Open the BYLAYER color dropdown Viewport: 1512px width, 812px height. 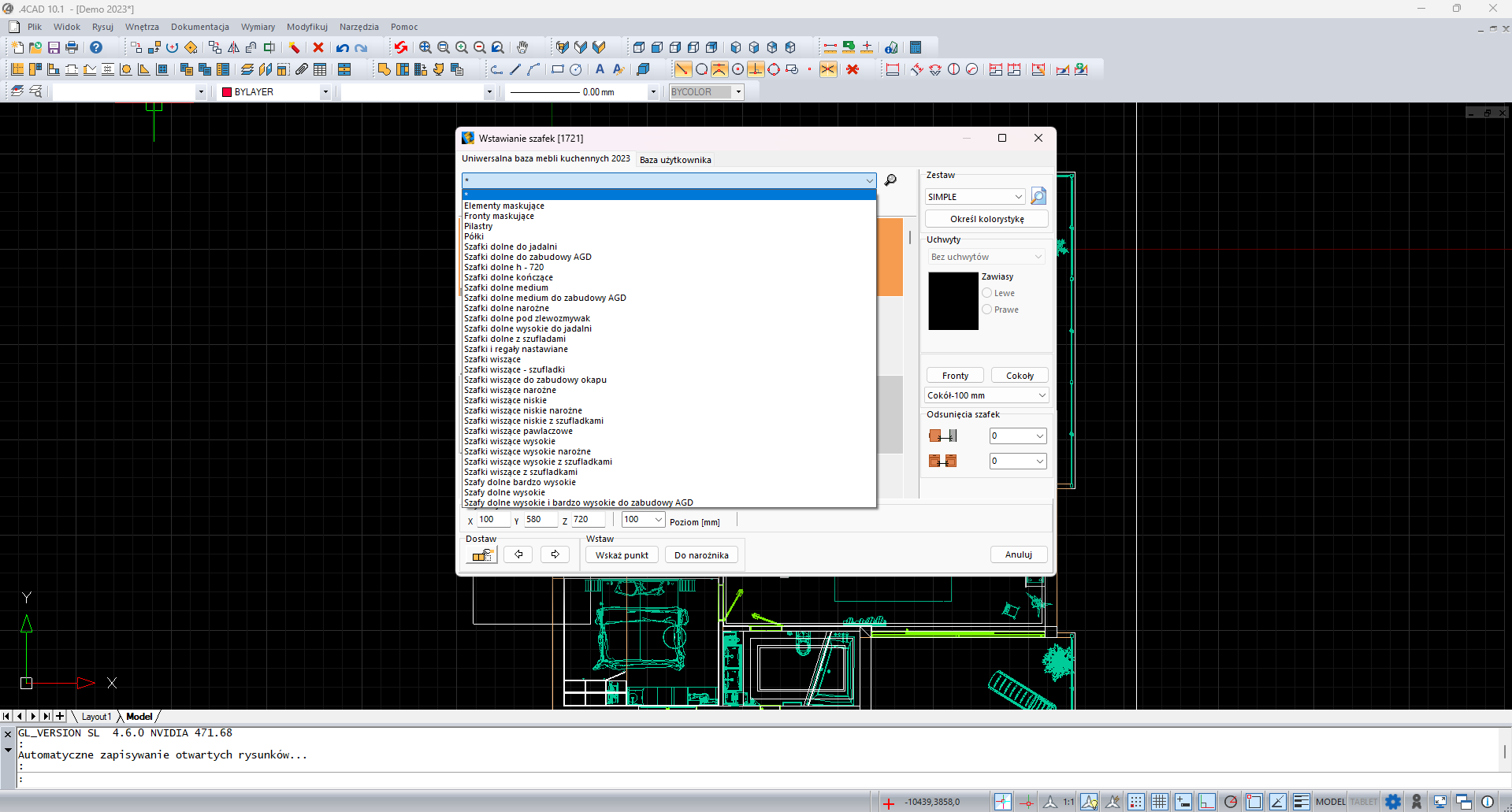325,92
